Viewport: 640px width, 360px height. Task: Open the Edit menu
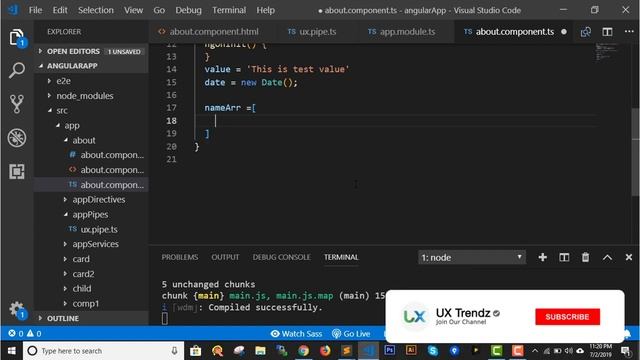coord(60,10)
